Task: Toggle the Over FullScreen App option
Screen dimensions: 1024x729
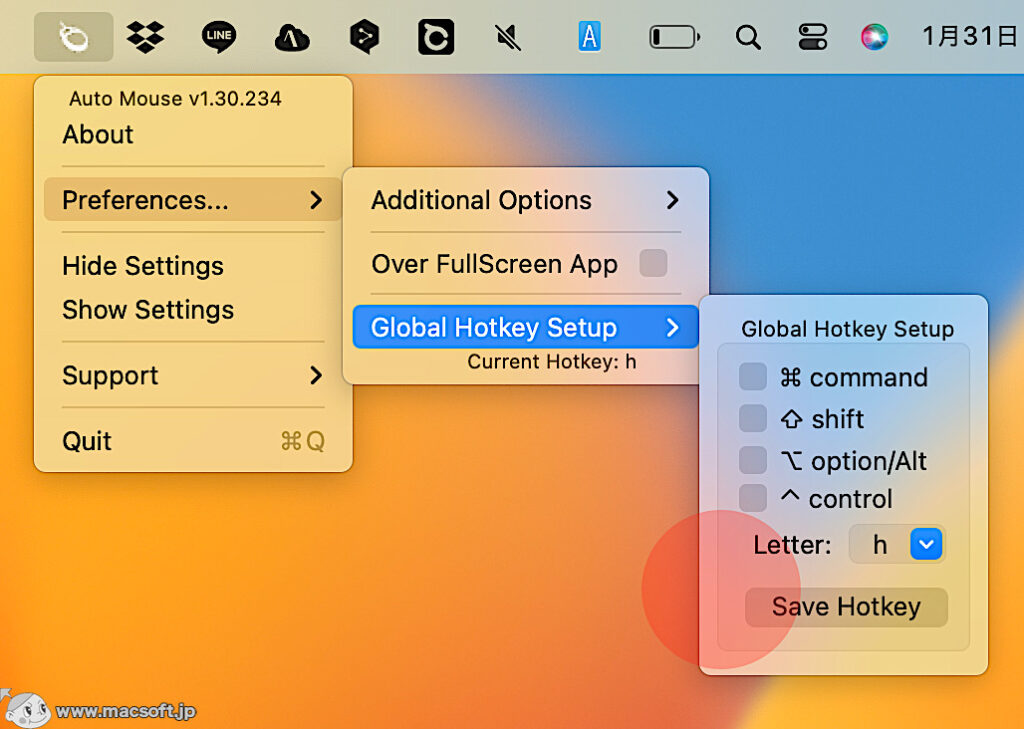Action: pyautogui.click(x=654, y=263)
